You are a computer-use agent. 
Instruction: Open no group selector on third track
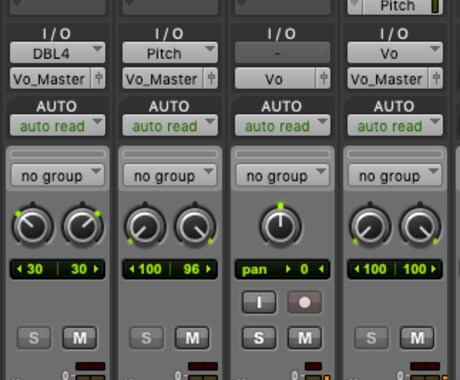pos(282,175)
